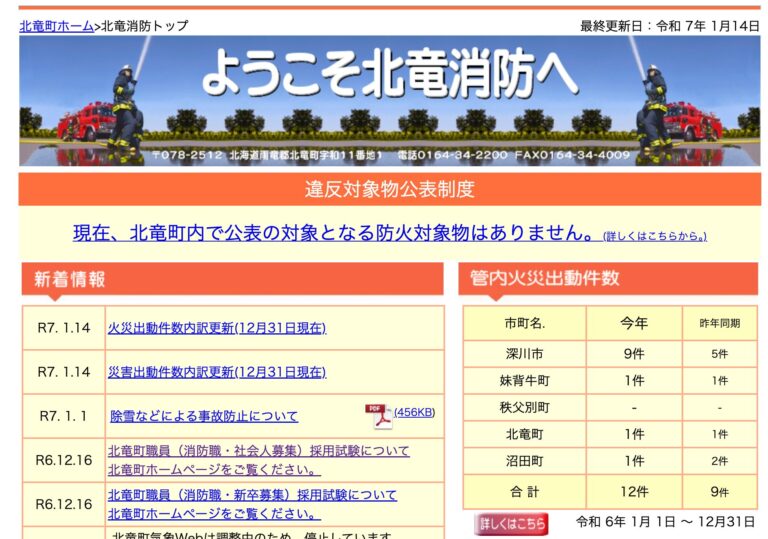Open 火災出動件数内訳更新 news link
Image resolution: width=768 pixels, height=539 pixels.
coord(216,328)
